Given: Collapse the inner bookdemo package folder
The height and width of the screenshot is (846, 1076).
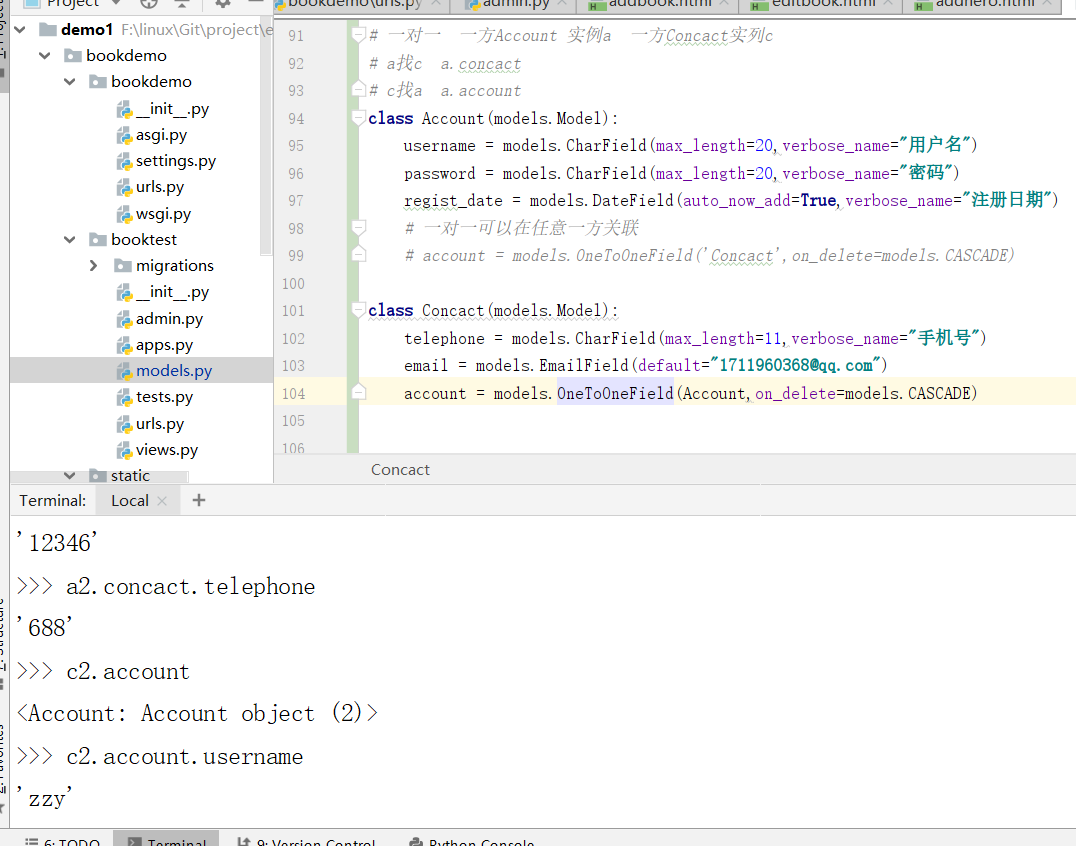Looking at the screenshot, I should [69, 82].
